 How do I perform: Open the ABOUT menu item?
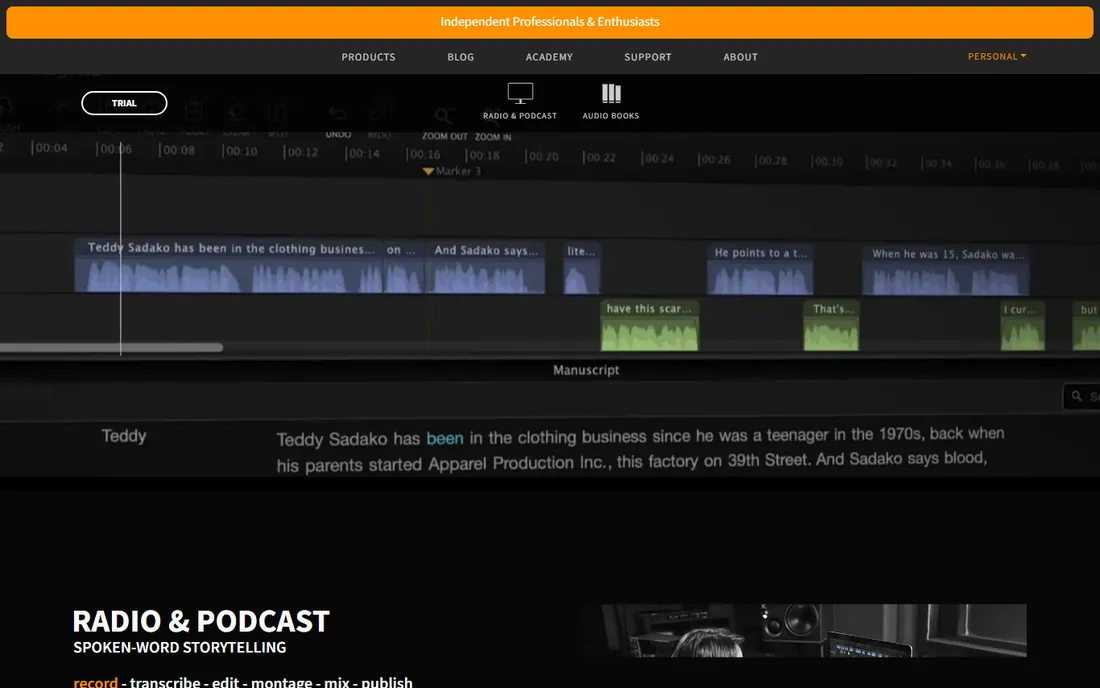[741, 57]
